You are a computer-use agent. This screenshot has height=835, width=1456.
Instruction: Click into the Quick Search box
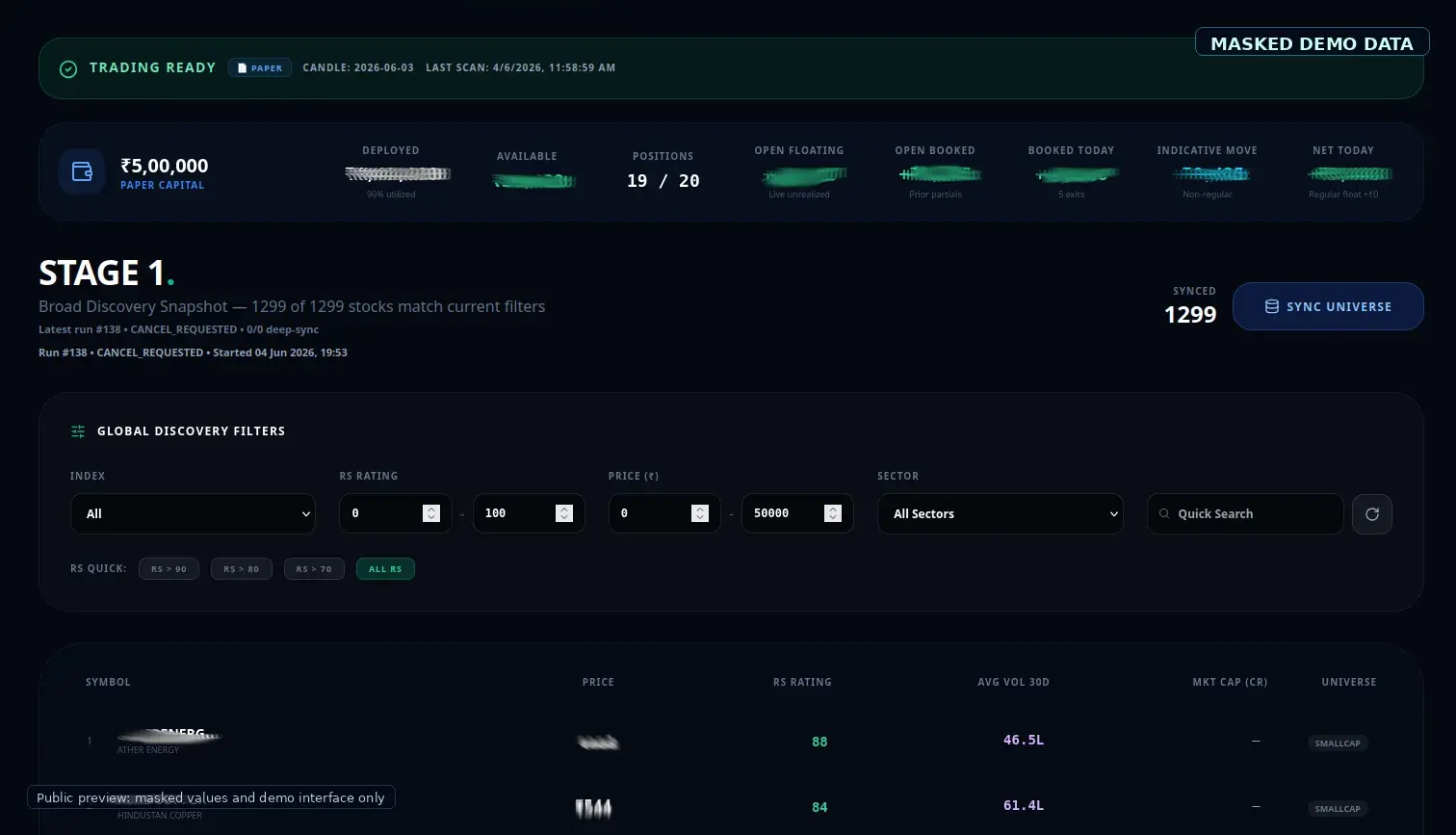[x=1245, y=514]
